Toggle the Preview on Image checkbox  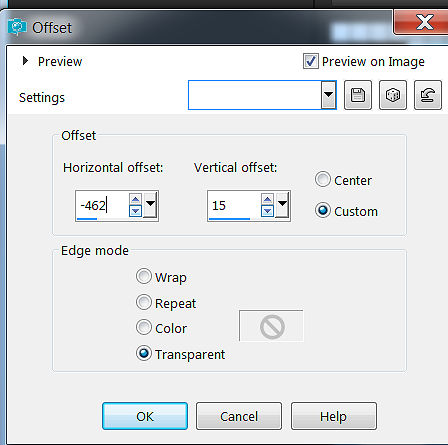311,61
